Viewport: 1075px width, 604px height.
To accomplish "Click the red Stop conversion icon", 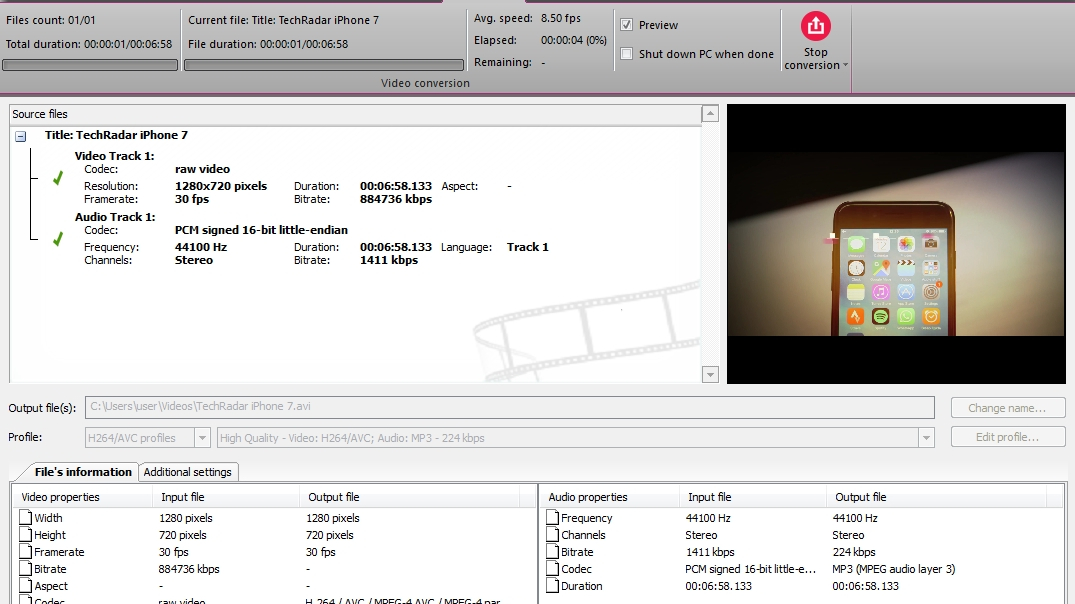I will [815, 26].
